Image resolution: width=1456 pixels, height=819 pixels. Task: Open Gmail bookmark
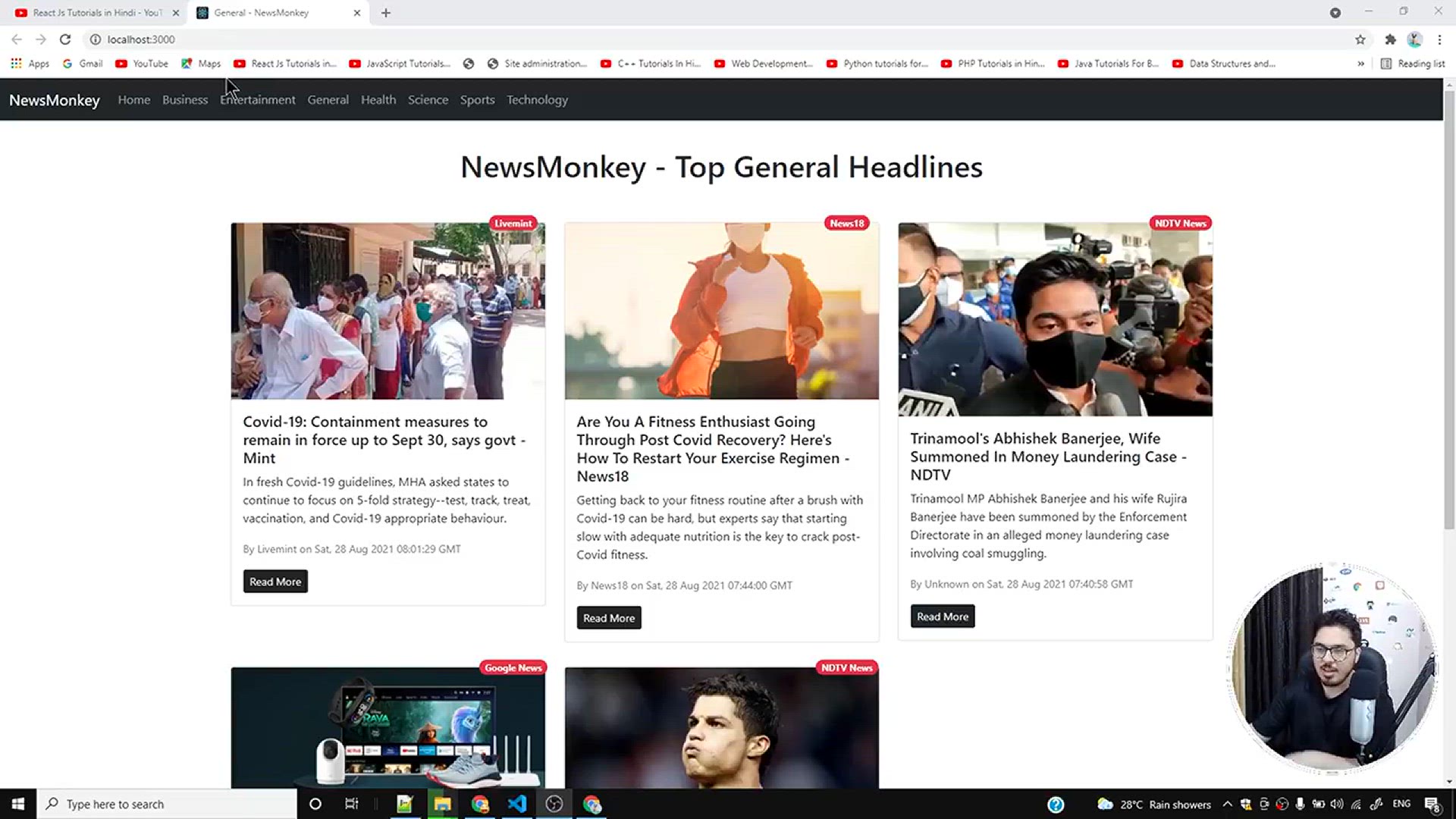click(83, 64)
